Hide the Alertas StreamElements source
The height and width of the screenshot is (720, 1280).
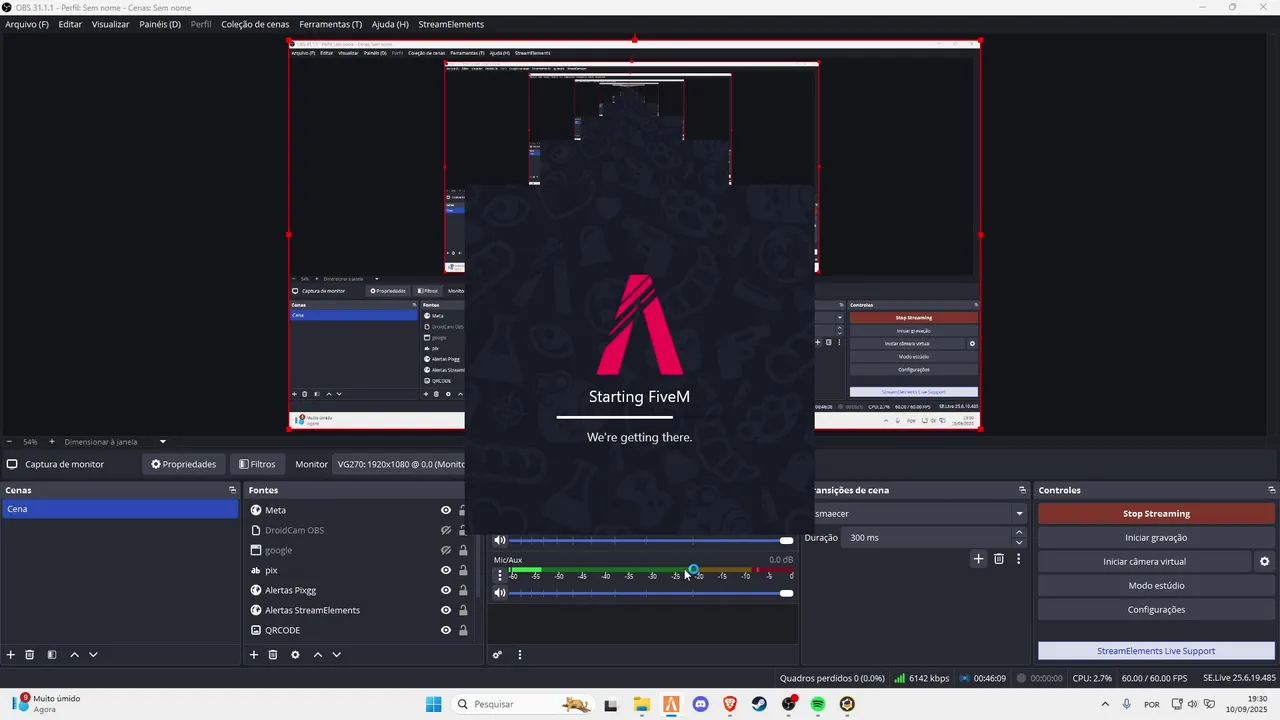click(x=446, y=610)
